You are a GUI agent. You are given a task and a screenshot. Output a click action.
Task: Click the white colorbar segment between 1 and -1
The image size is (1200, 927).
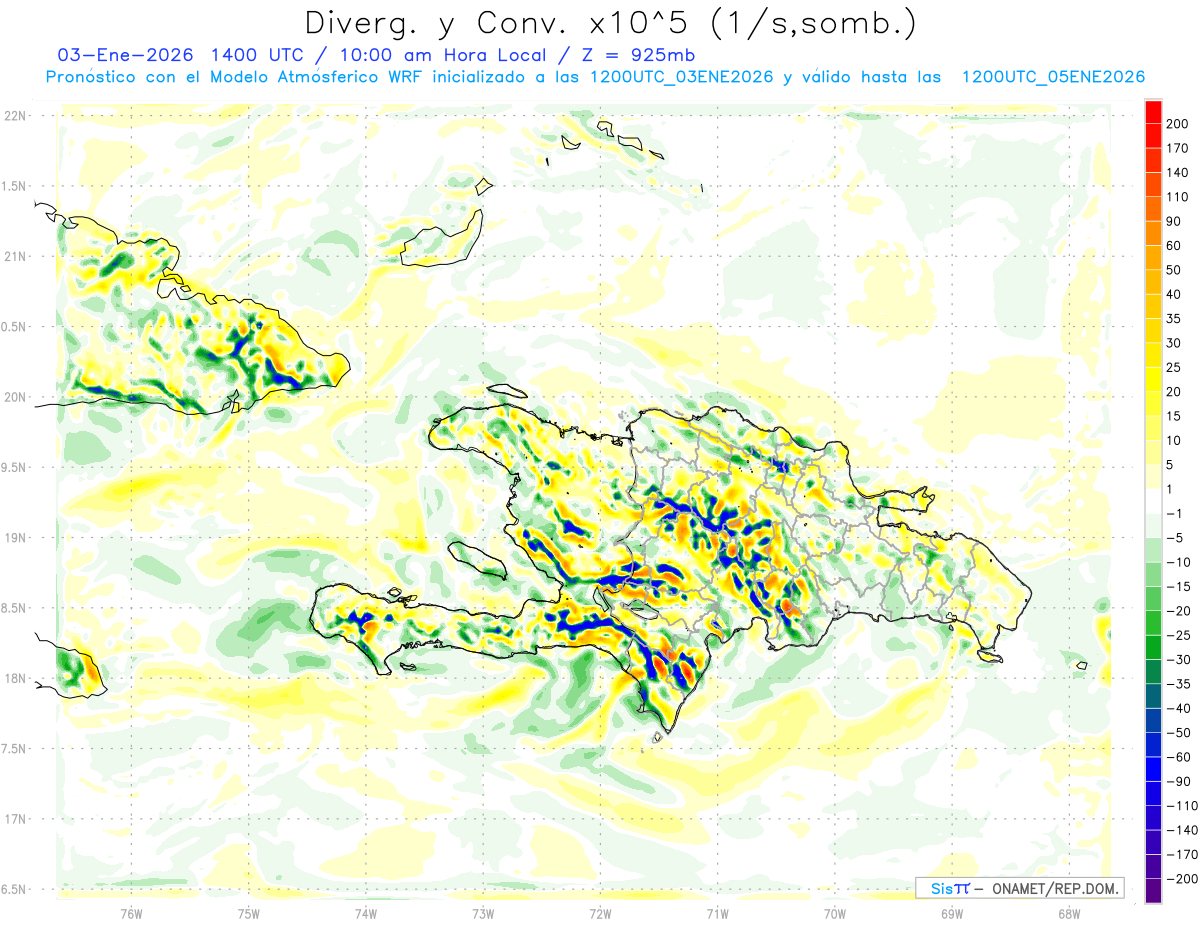(x=1153, y=502)
